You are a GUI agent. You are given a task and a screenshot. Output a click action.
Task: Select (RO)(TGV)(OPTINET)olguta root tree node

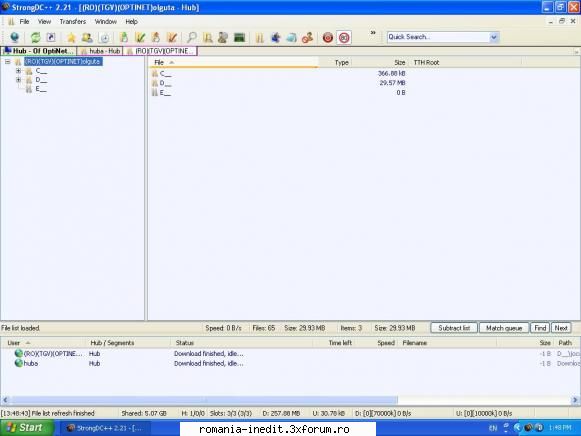63,61
